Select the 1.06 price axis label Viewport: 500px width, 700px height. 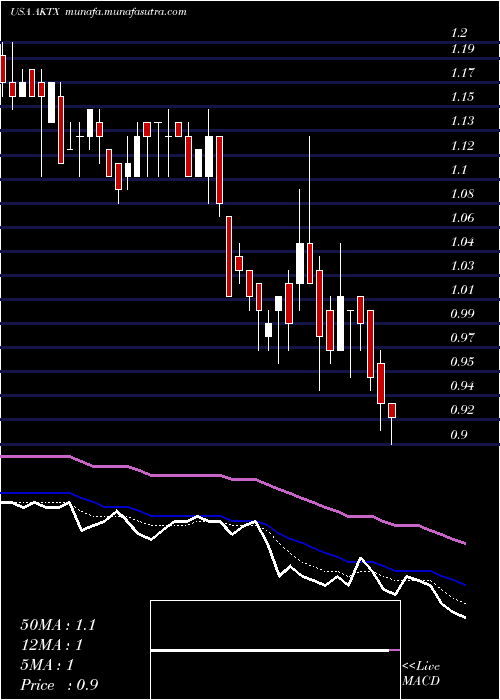click(463, 218)
